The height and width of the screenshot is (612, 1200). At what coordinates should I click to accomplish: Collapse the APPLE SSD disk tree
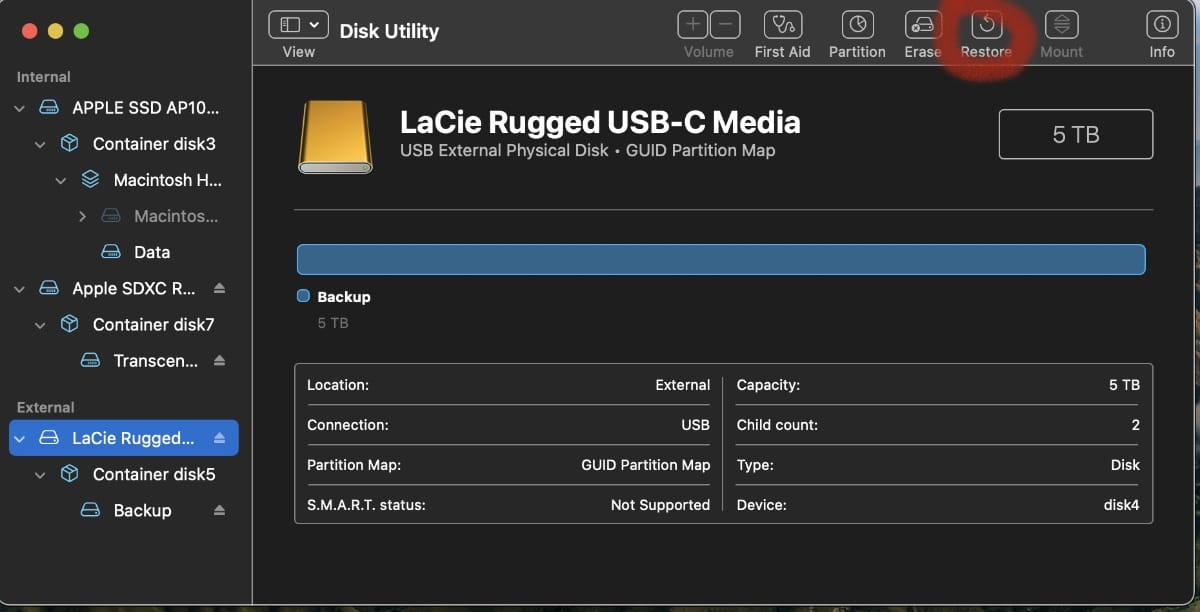[20, 108]
